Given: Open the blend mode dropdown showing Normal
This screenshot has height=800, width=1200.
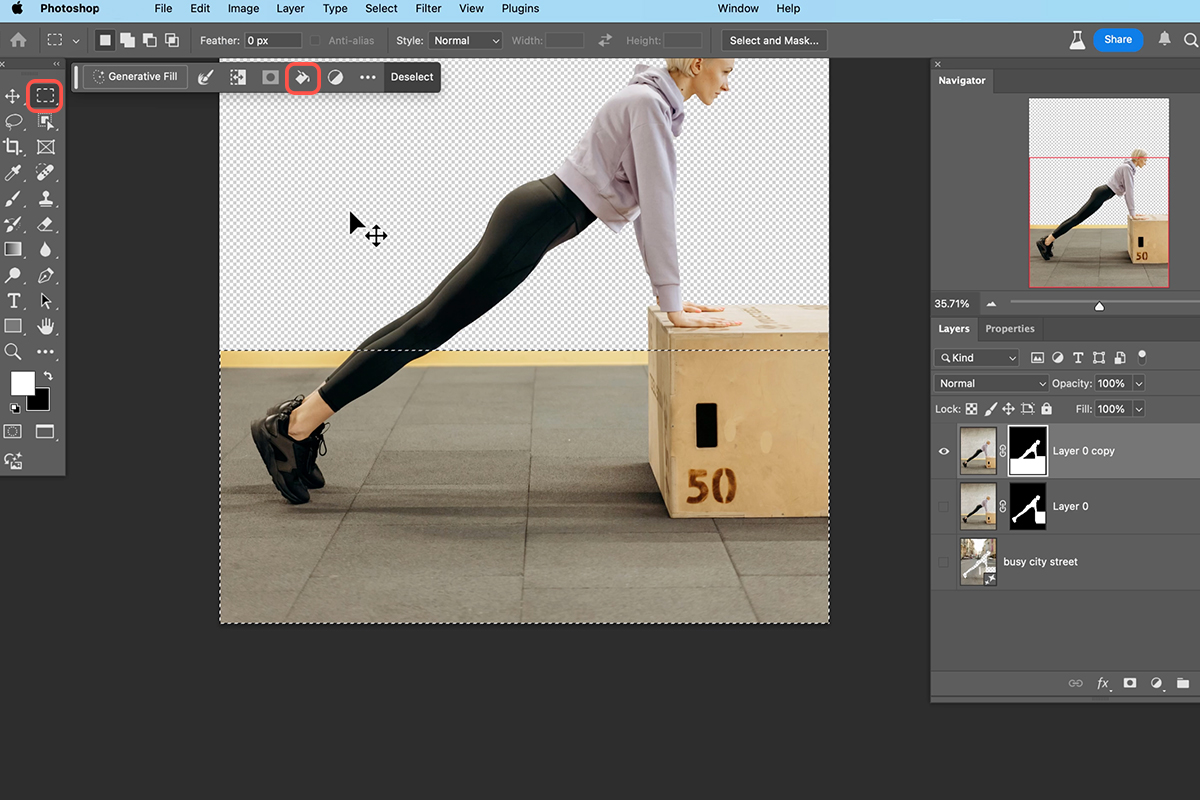Looking at the screenshot, I should tap(990, 382).
